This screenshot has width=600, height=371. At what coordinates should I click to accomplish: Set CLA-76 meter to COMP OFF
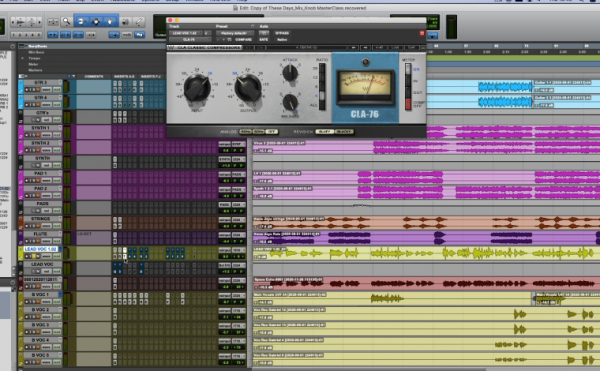(408, 104)
